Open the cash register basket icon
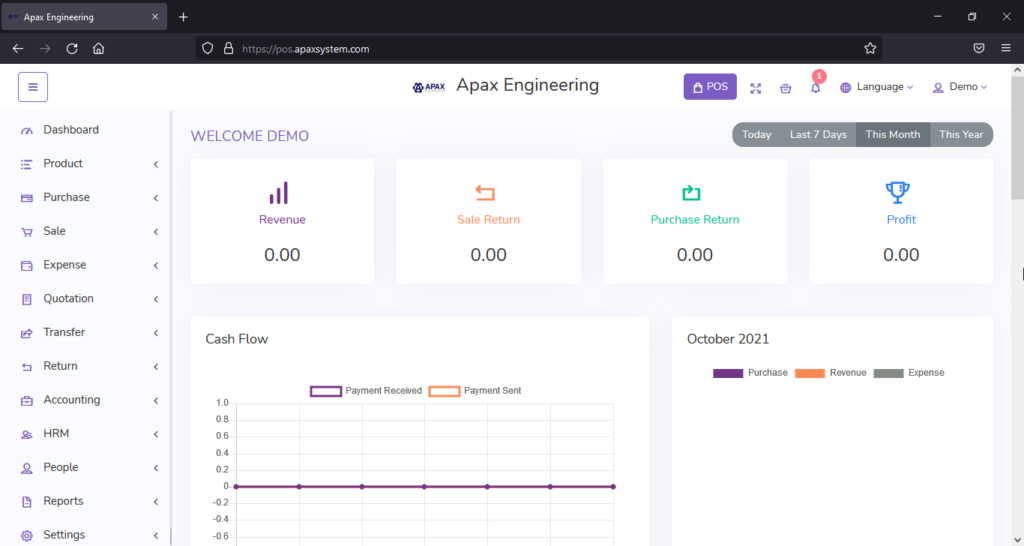1024x546 pixels. [786, 88]
